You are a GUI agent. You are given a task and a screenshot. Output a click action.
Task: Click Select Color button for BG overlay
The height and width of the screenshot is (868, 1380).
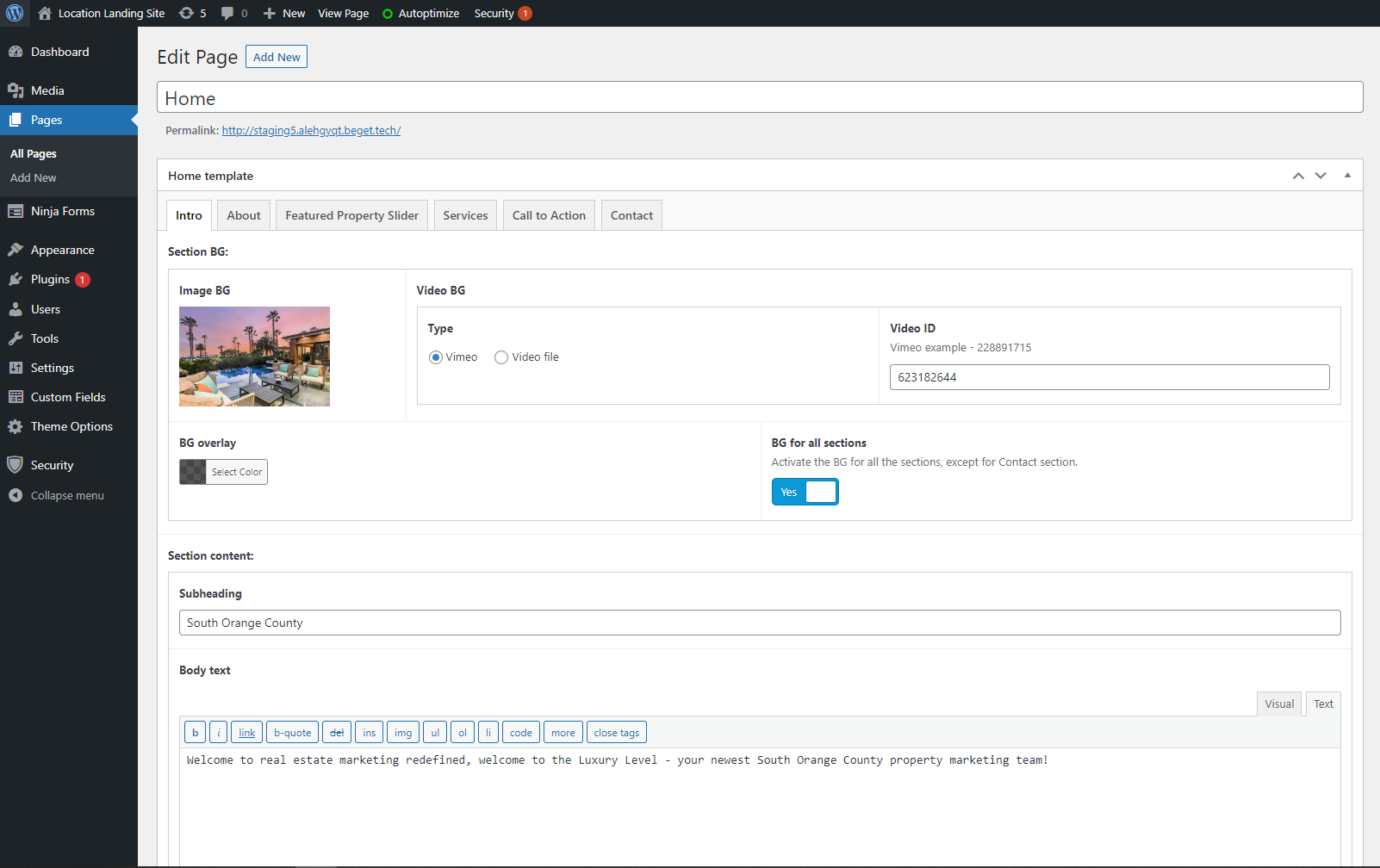pyautogui.click(x=237, y=472)
